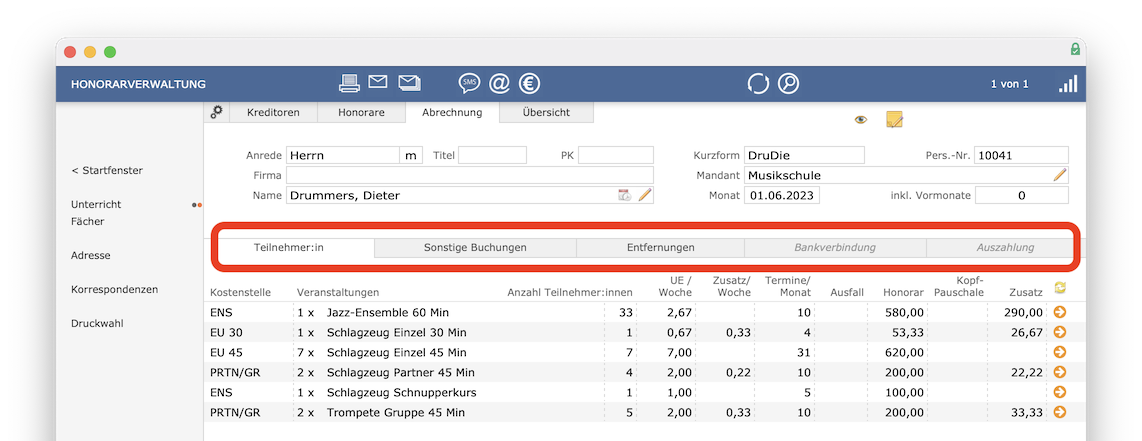Image resolution: width=1142 pixels, height=441 pixels.
Task: Open the gear settings icon beside Kreditoren
Action: tap(216, 111)
